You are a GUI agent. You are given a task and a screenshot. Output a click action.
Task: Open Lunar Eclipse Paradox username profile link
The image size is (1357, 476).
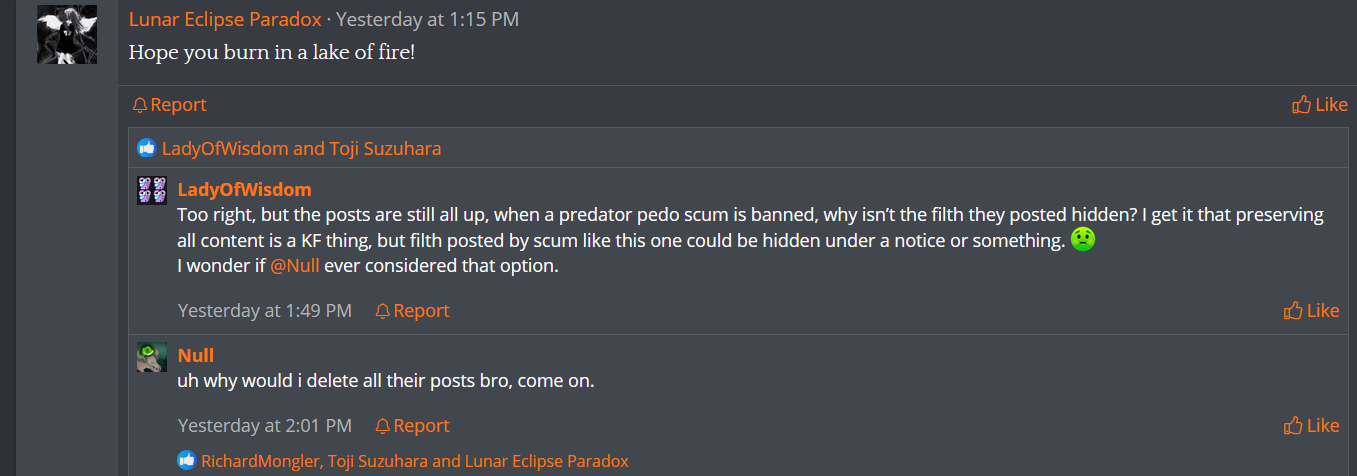coord(225,19)
